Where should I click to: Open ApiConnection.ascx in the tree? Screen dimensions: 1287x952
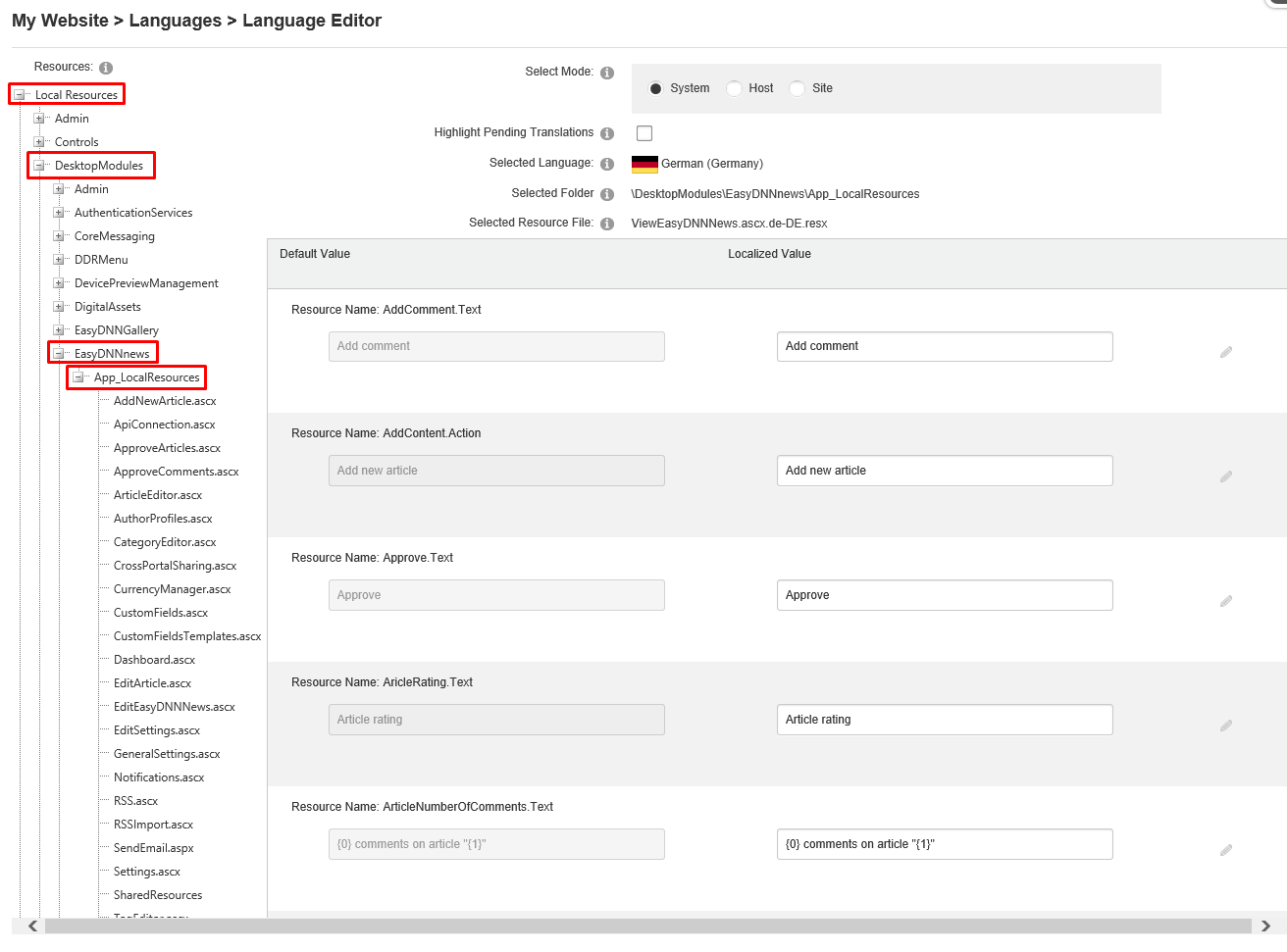[164, 425]
